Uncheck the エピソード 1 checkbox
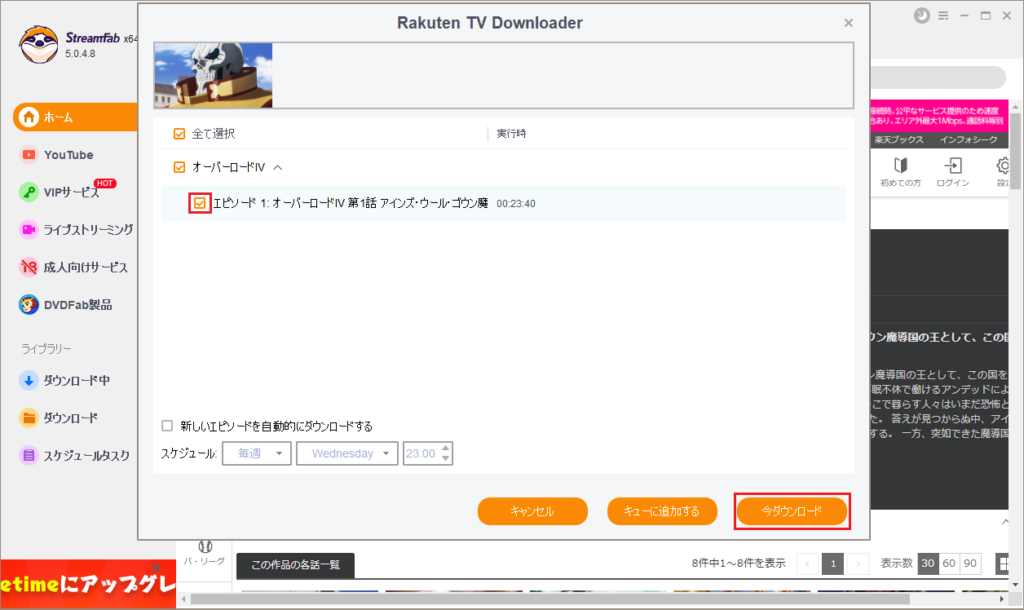Image resolution: width=1024 pixels, height=610 pixels. (200, 203)
